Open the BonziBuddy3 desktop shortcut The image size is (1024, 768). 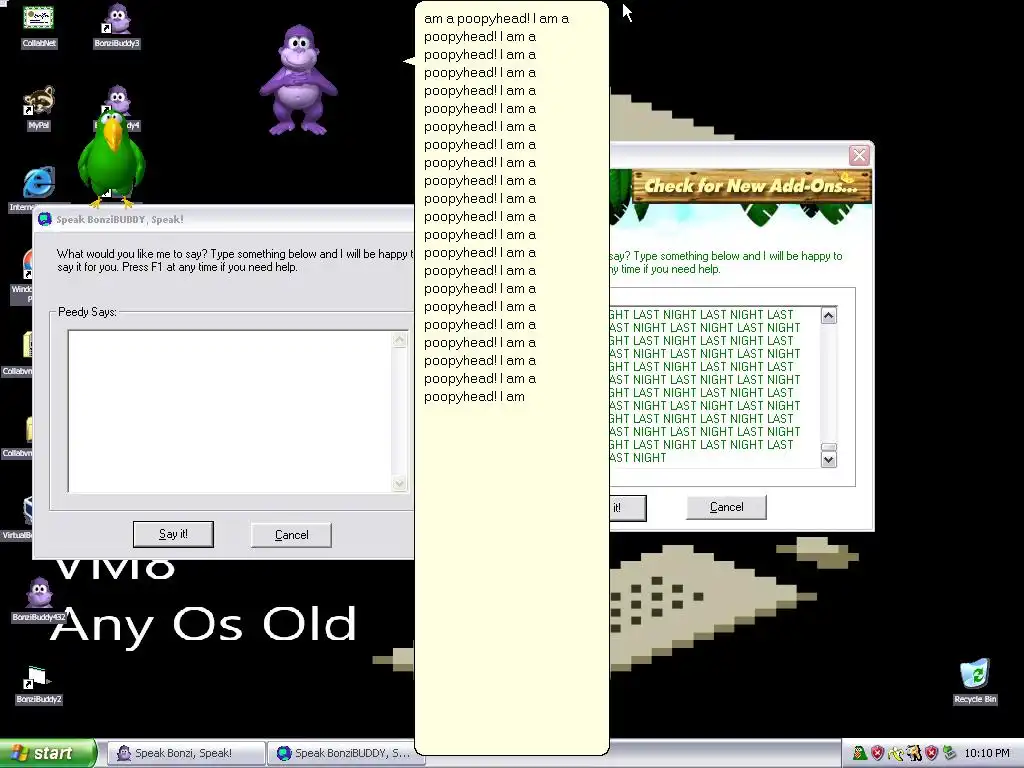[x=117, y=25]
